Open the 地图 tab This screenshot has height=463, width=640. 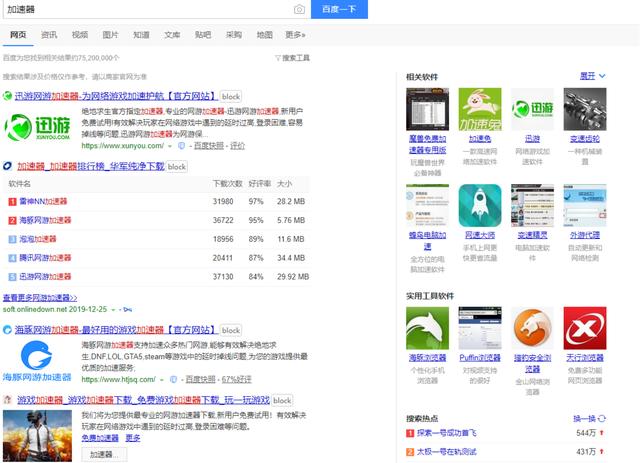tap(264, 35)
